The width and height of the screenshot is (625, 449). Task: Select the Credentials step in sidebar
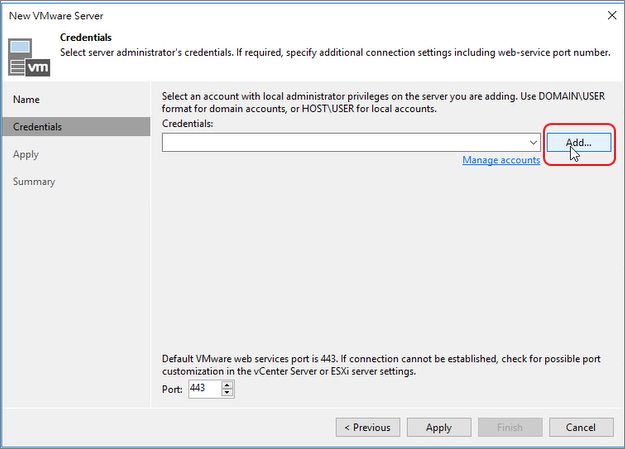[37, 127]
